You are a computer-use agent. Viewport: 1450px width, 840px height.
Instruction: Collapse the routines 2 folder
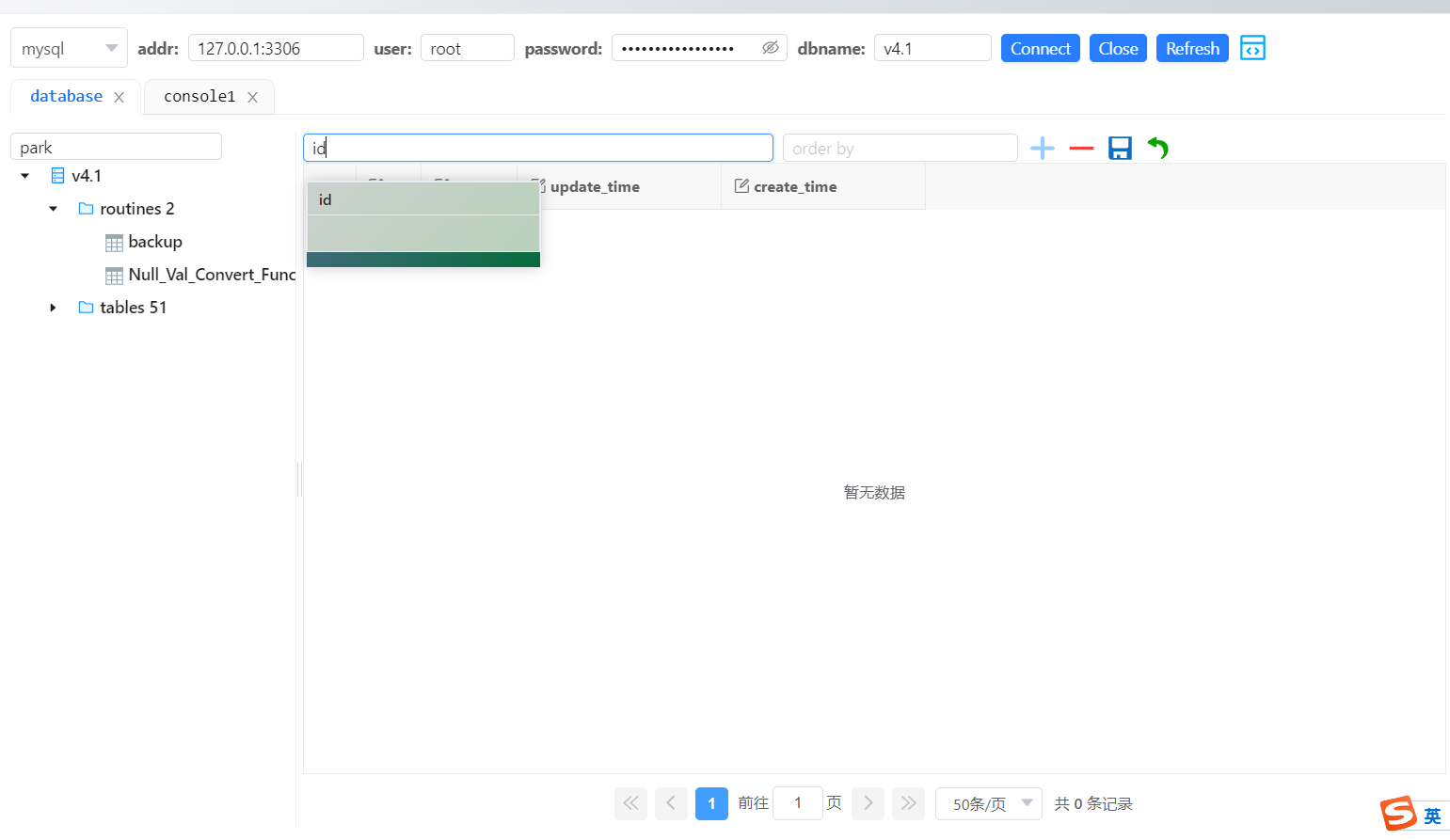[x=54, y=209]
